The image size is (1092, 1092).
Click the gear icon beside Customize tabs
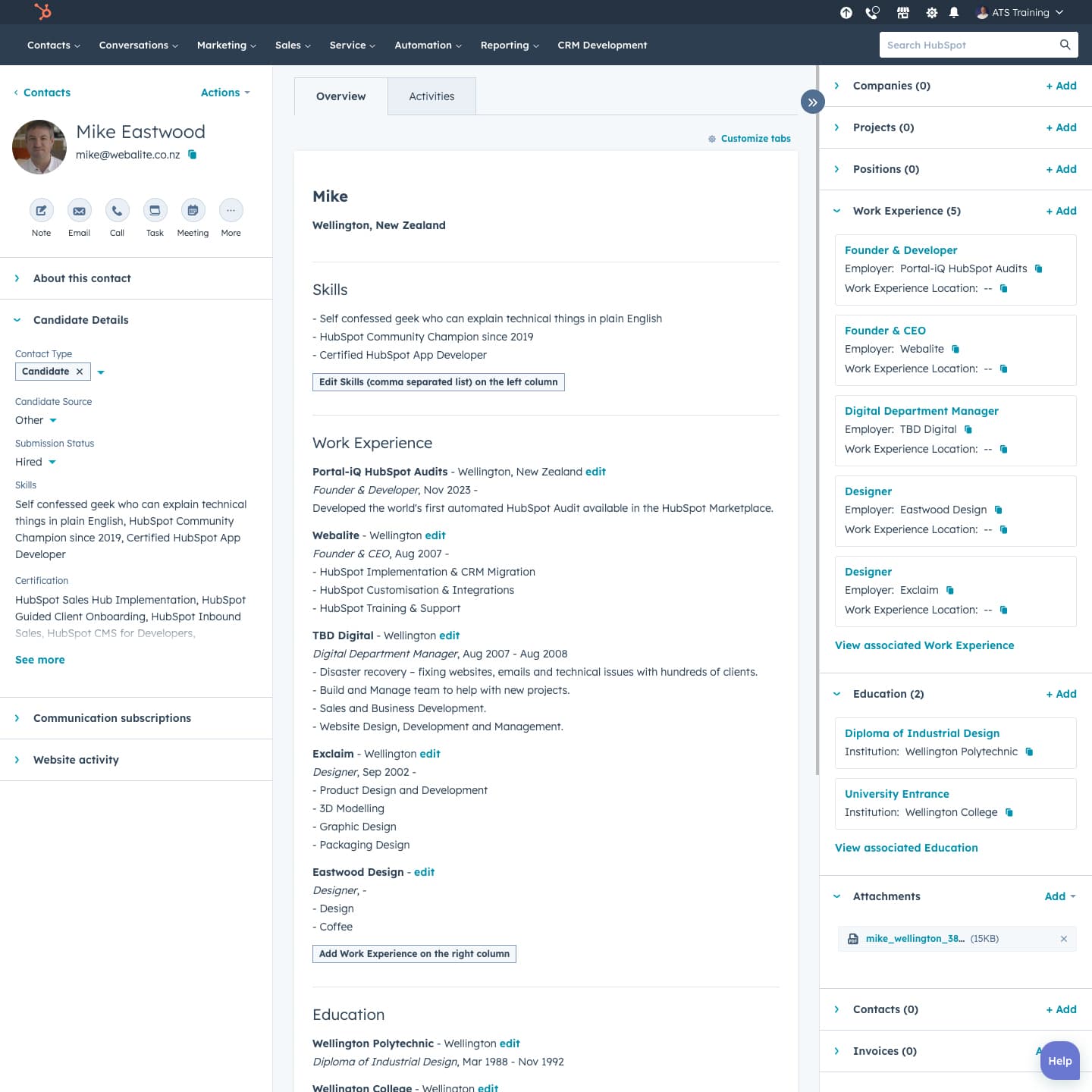pyautogui.click(x=712, y=139)
